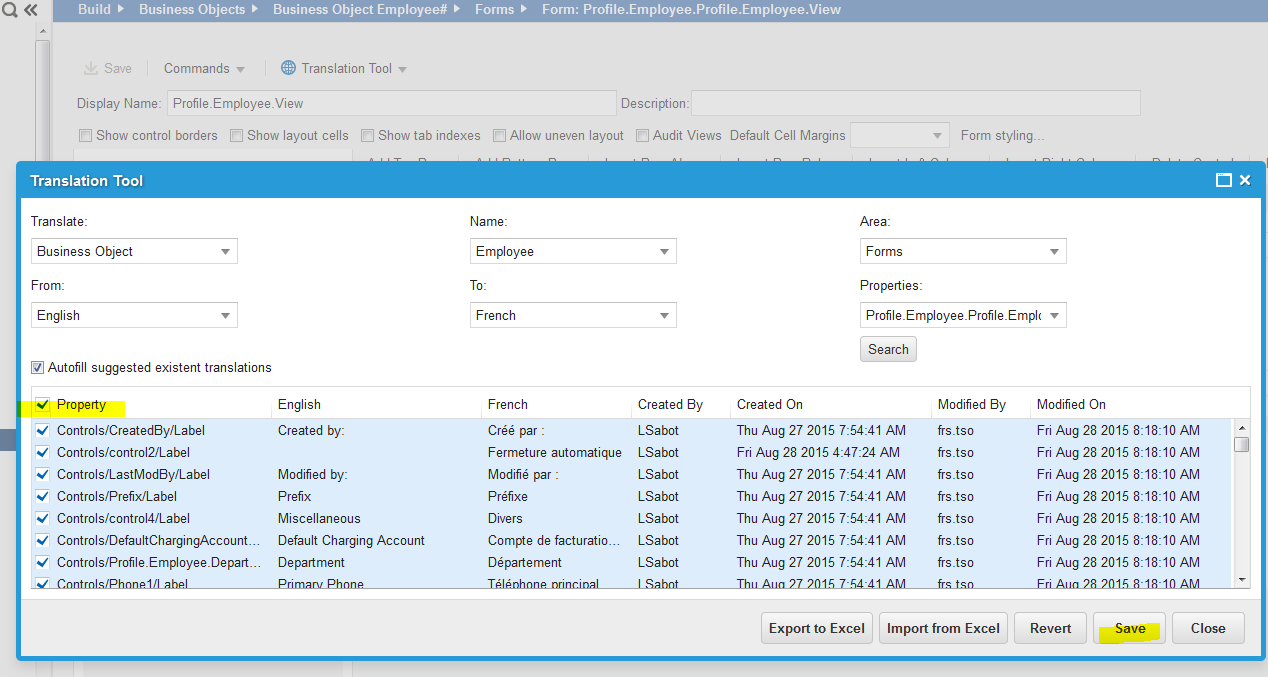Screen dimensions: 1268x677
Task: Open the Translate dropdown
Action: pos(134,252)
